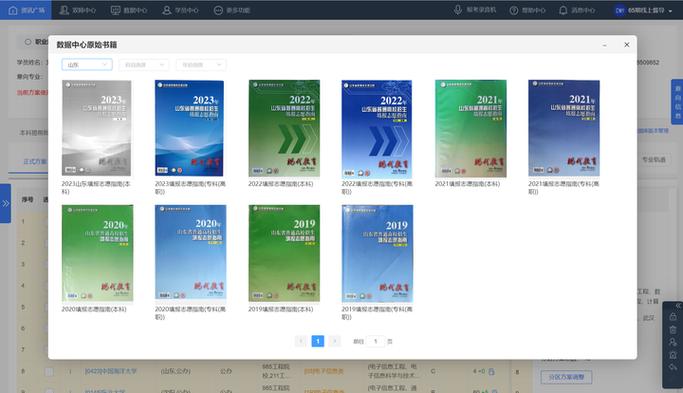Select the radio button beside 职业 in the background page
Image resolution: width=683 pixels, height=393 pixels.
28,42
